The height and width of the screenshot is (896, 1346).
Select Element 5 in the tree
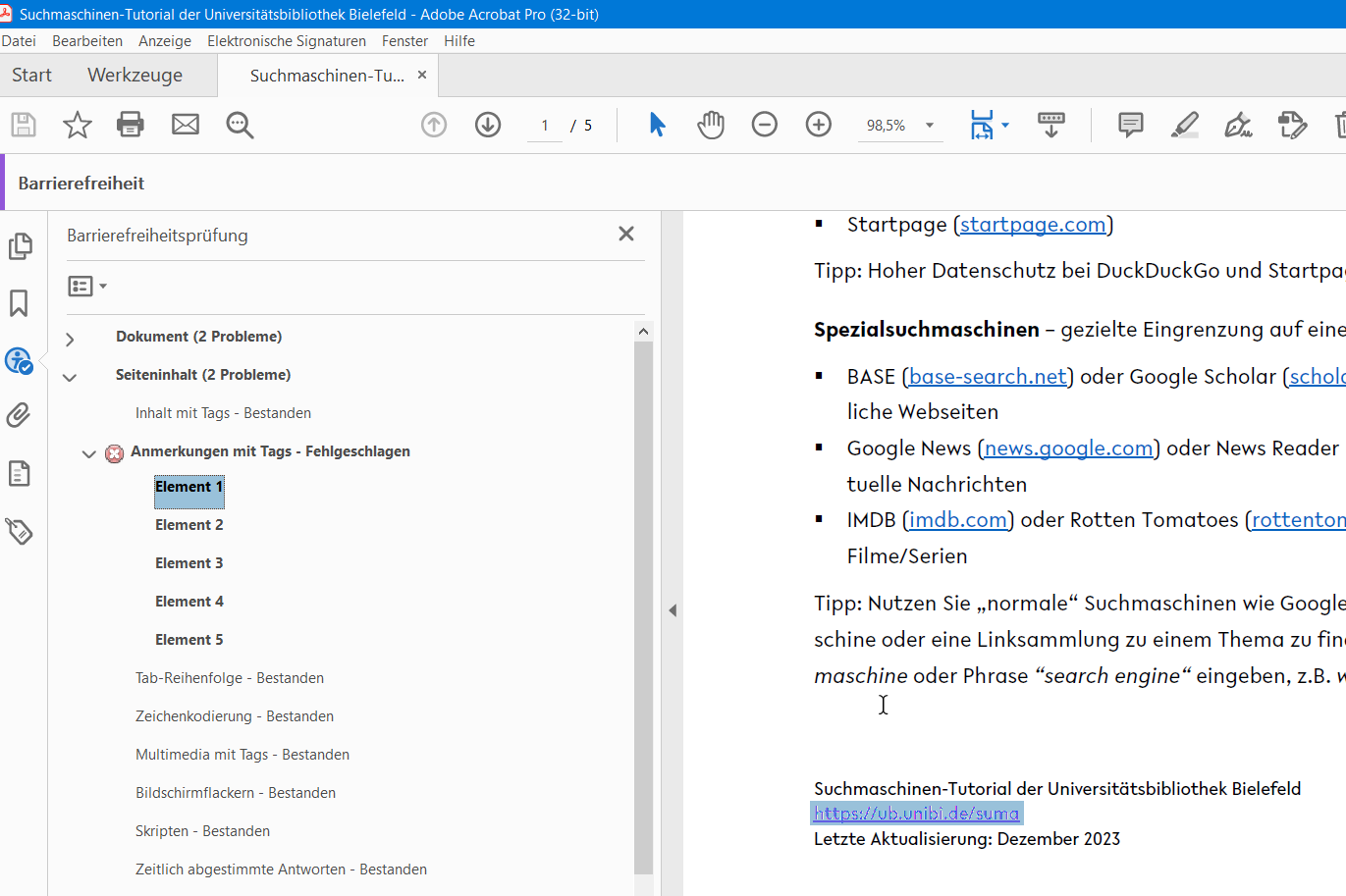[189, 640]
